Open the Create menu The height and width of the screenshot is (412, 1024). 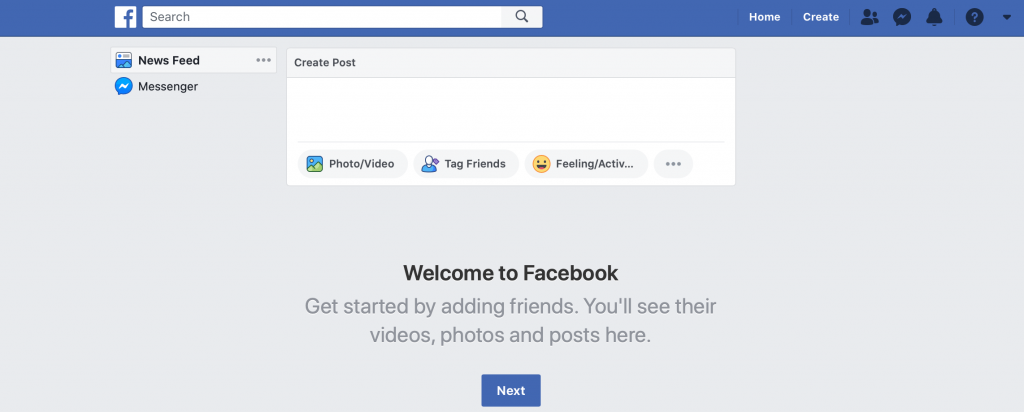point(821,18)
